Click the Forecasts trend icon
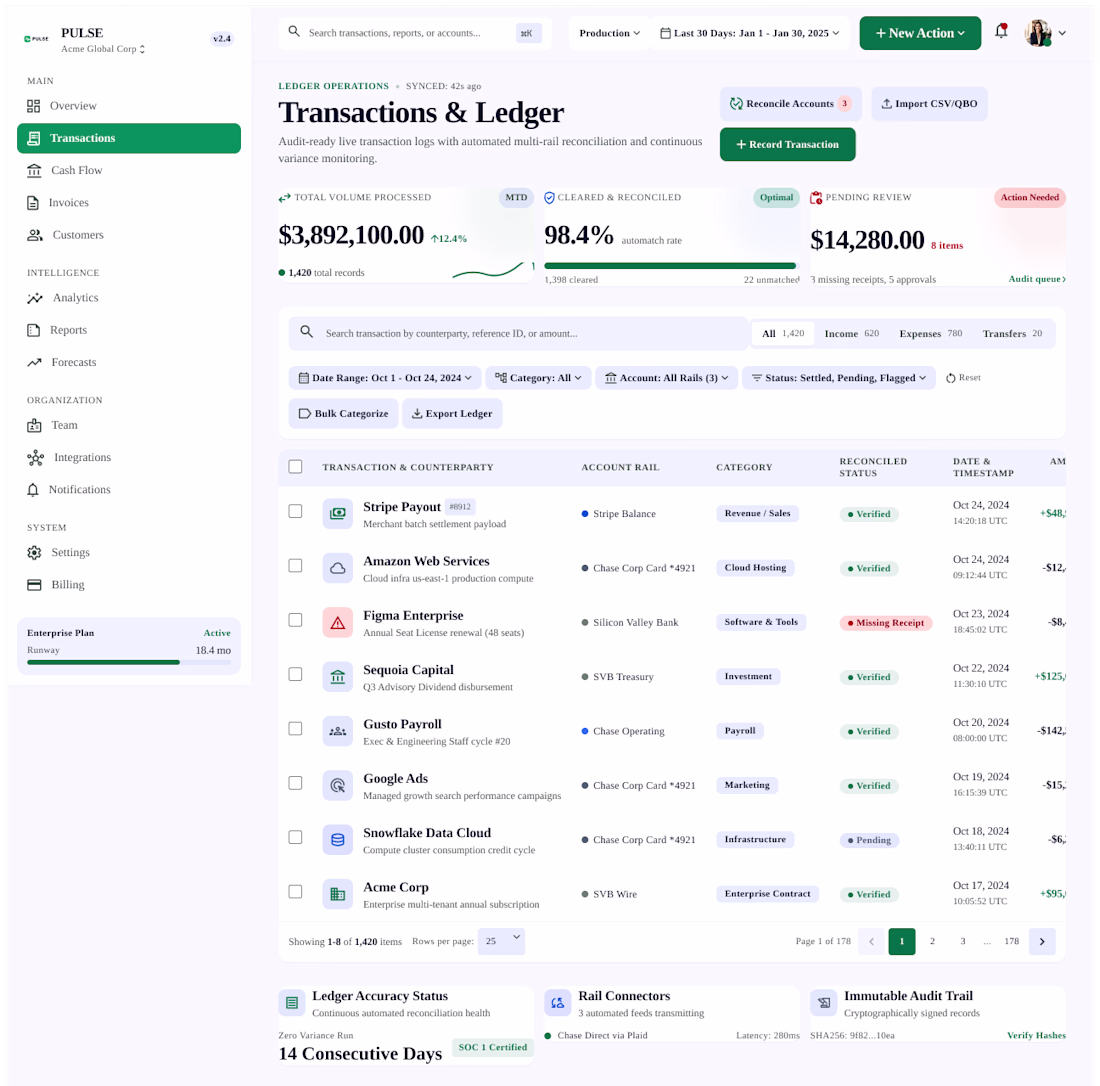 (x=34, y=363)
